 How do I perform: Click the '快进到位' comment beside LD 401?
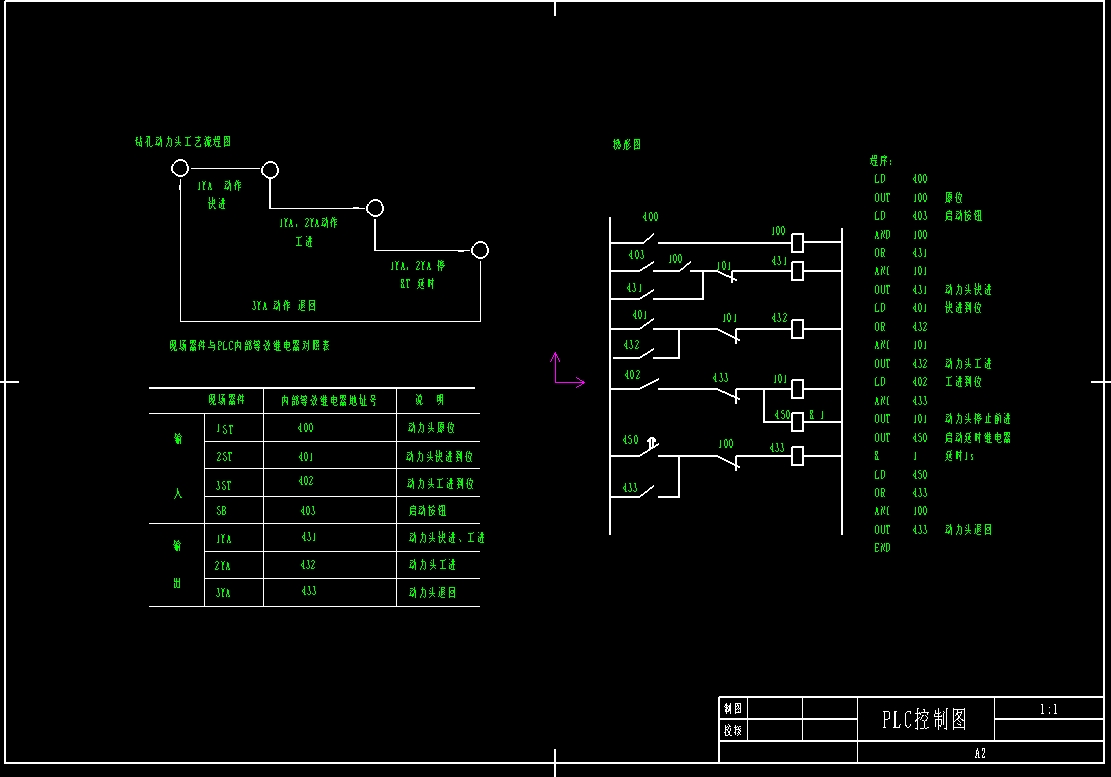click(x=963, y=308)
